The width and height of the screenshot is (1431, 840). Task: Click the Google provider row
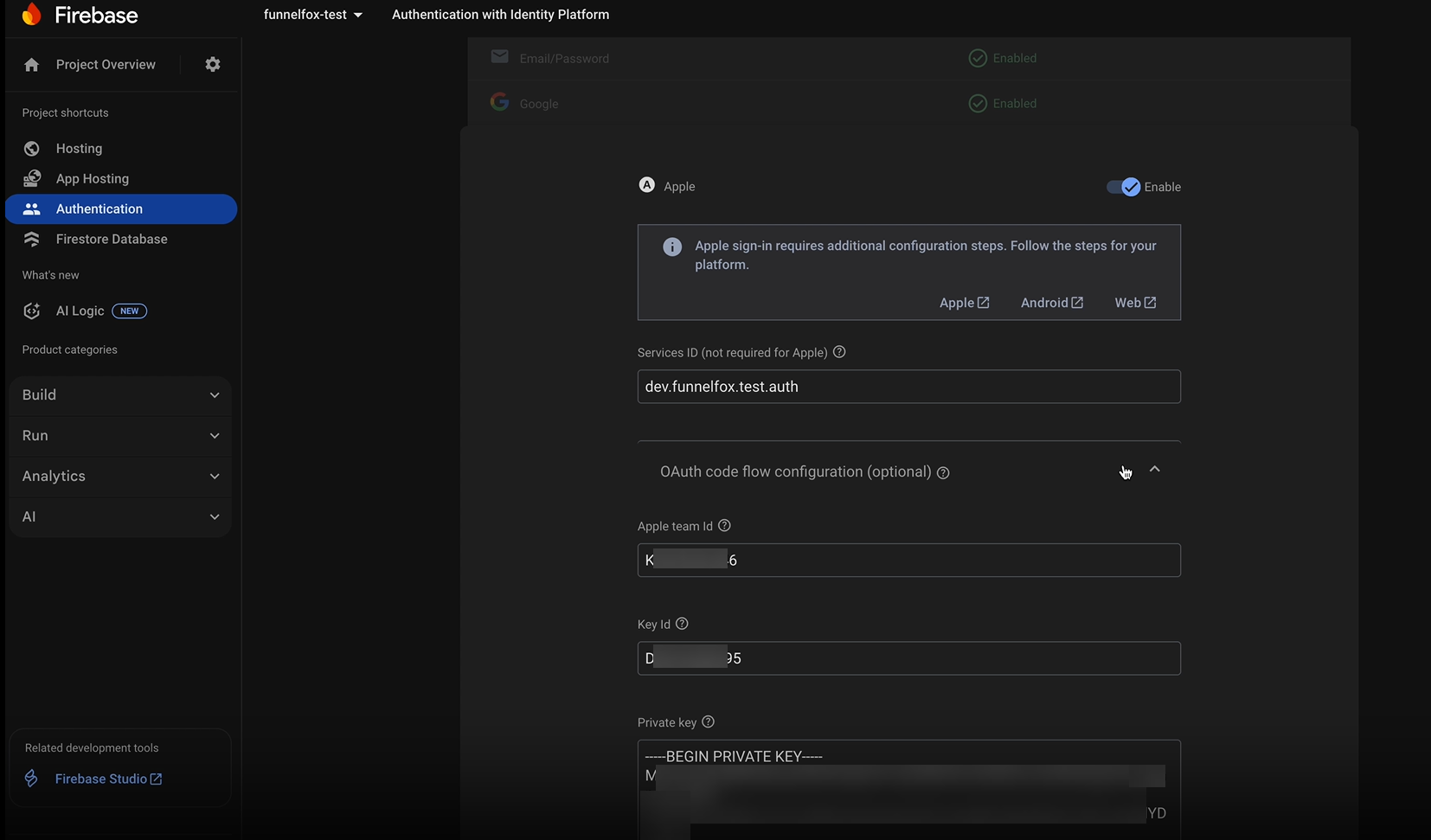pos(909,103)
